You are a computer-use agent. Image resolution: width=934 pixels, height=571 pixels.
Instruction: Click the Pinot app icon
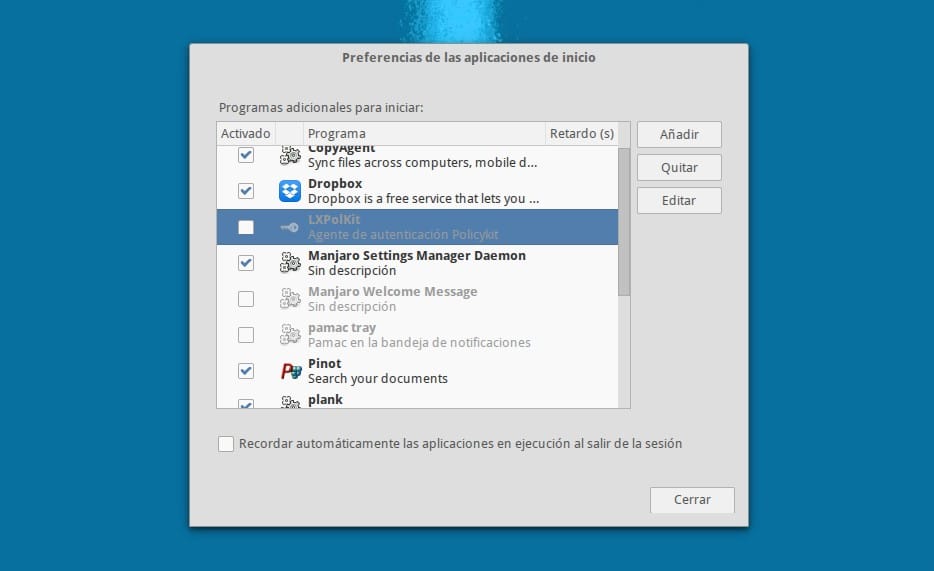291,371
